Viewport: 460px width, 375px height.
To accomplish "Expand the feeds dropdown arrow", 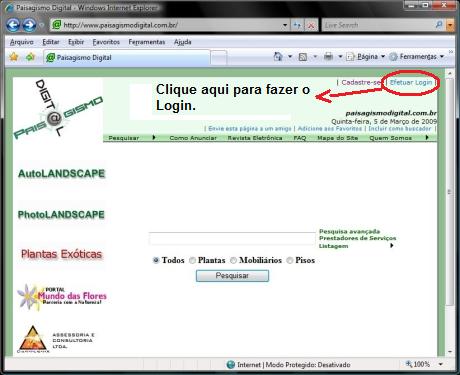I will [315, 57].
